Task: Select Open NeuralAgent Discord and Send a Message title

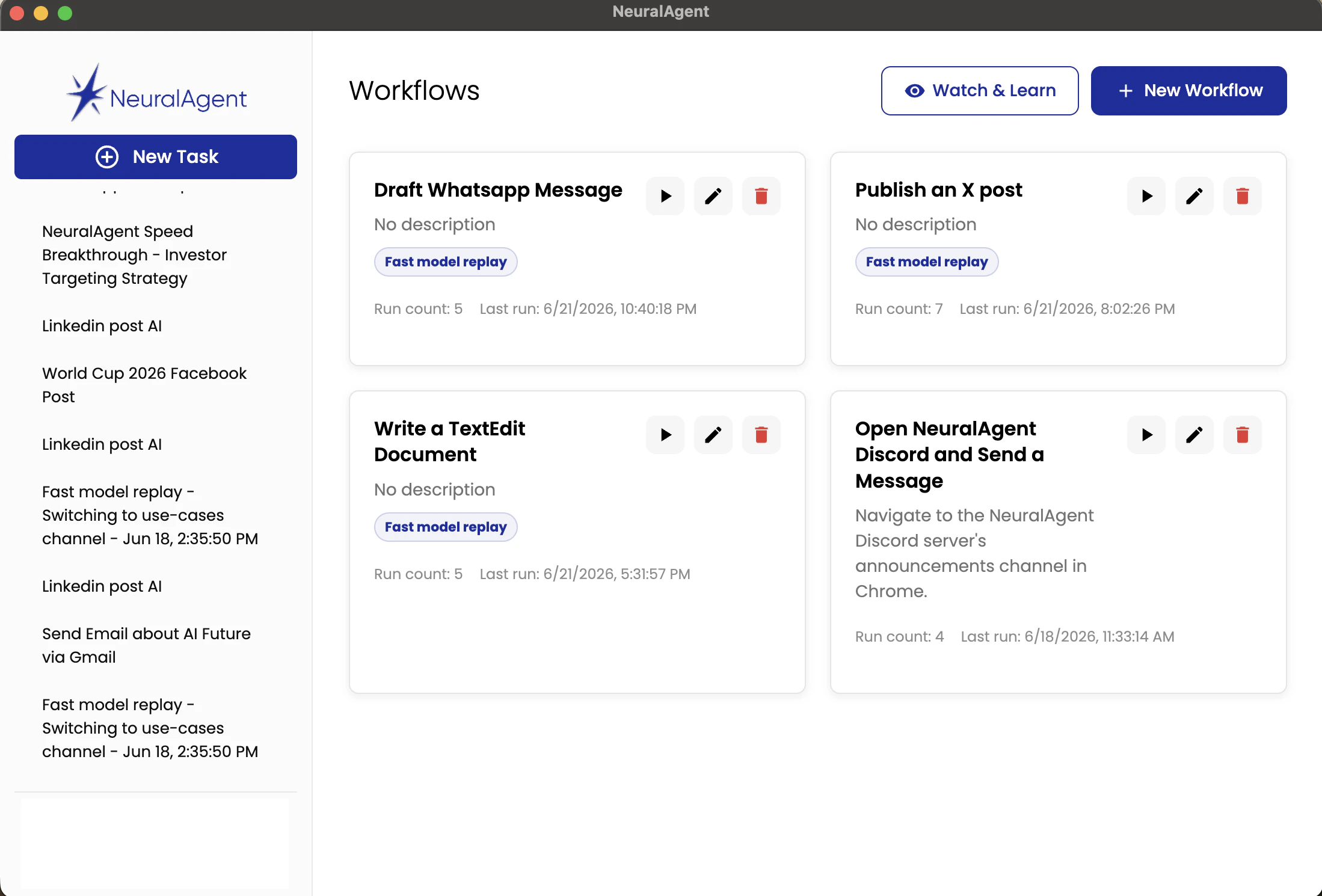Action: [x=950, y=455]
